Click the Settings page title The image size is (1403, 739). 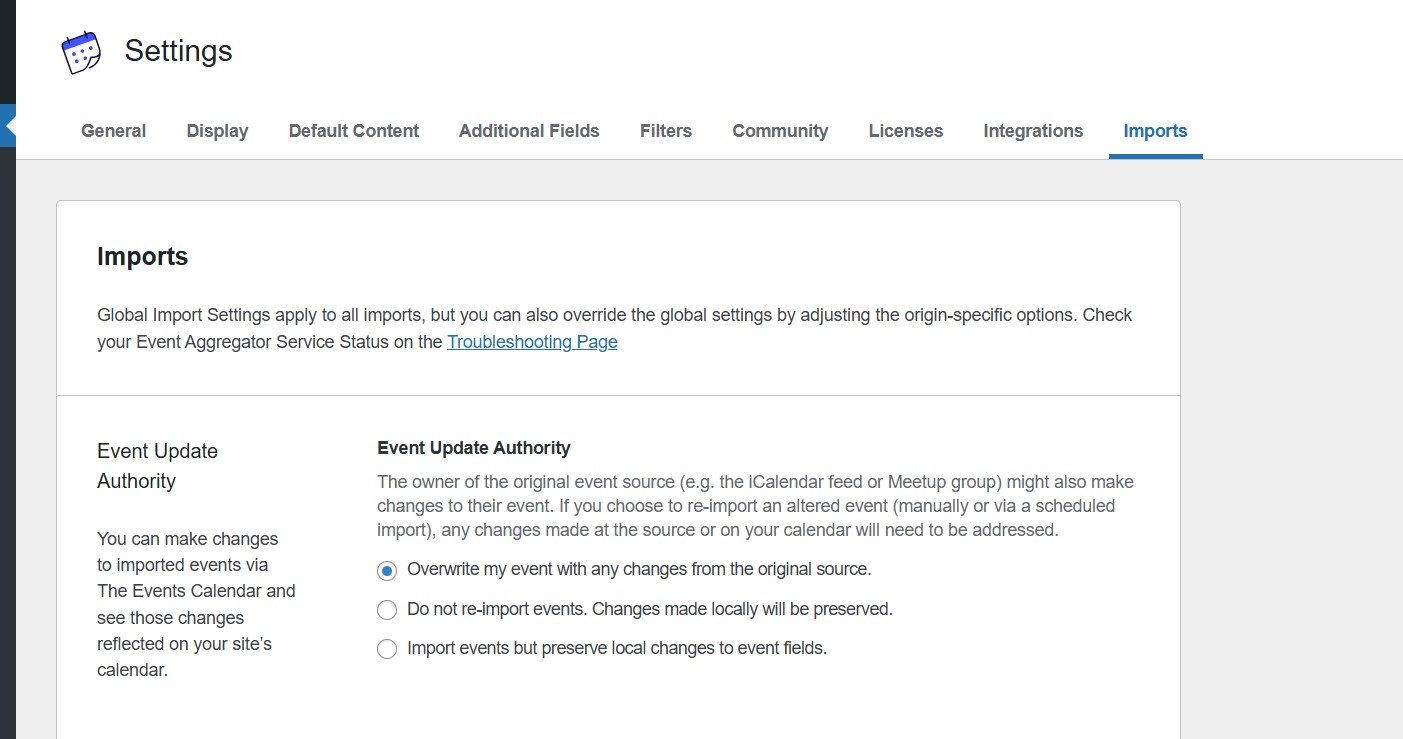(178, 51)
